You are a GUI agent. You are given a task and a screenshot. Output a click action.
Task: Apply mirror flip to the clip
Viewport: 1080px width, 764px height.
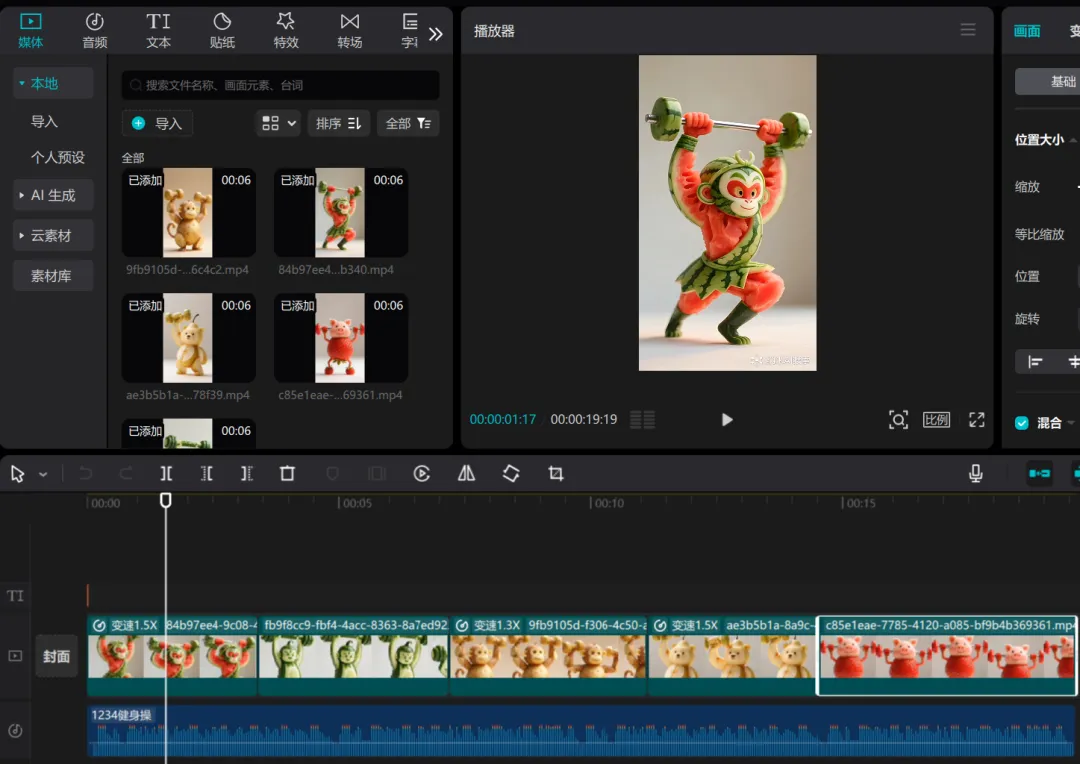click(466, 473)
